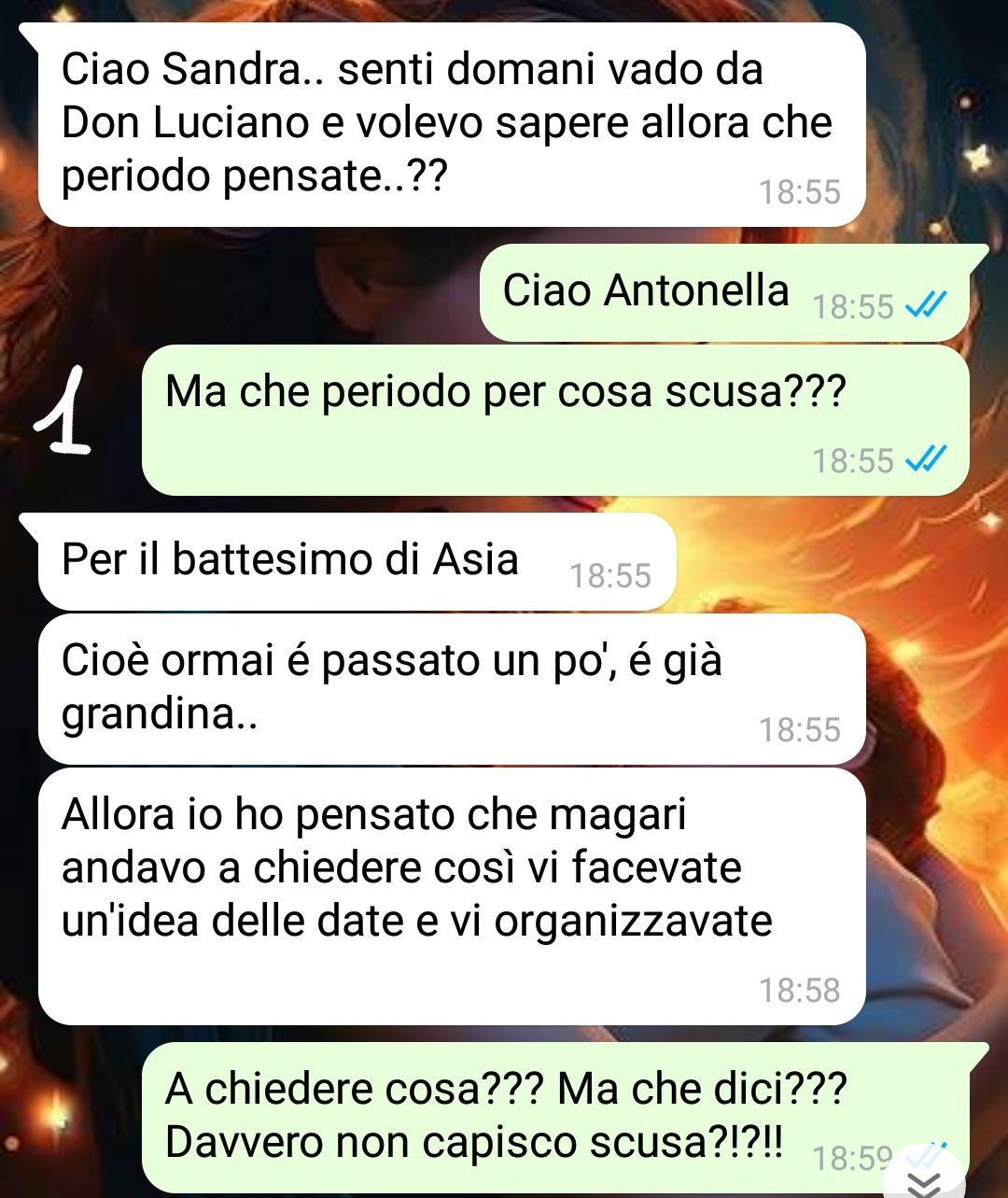
Task: Tap the 18:58 timestamp on Allora message
Action: 800,990
